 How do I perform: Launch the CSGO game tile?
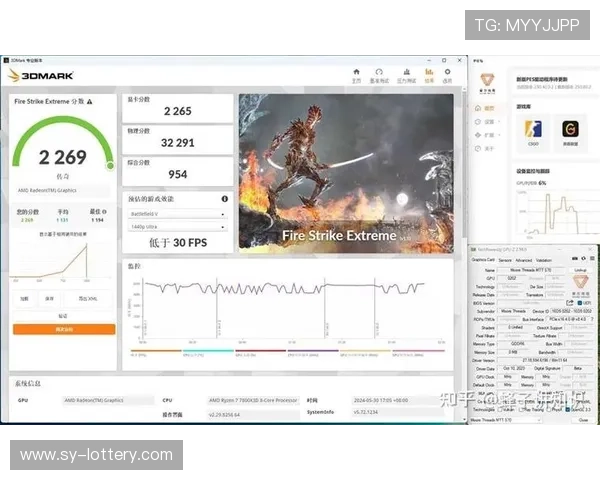[x=533, y=129]
